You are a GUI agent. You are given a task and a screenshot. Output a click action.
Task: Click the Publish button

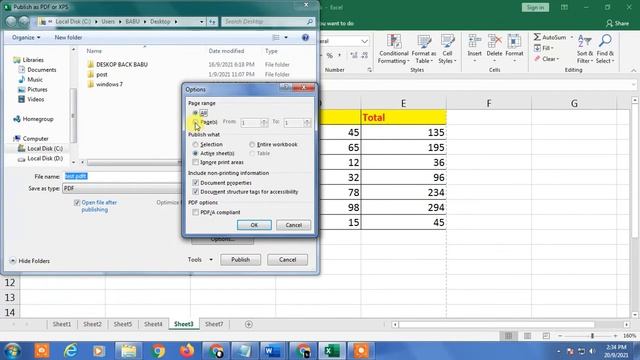pyautogui.click(x=240, y=260)
